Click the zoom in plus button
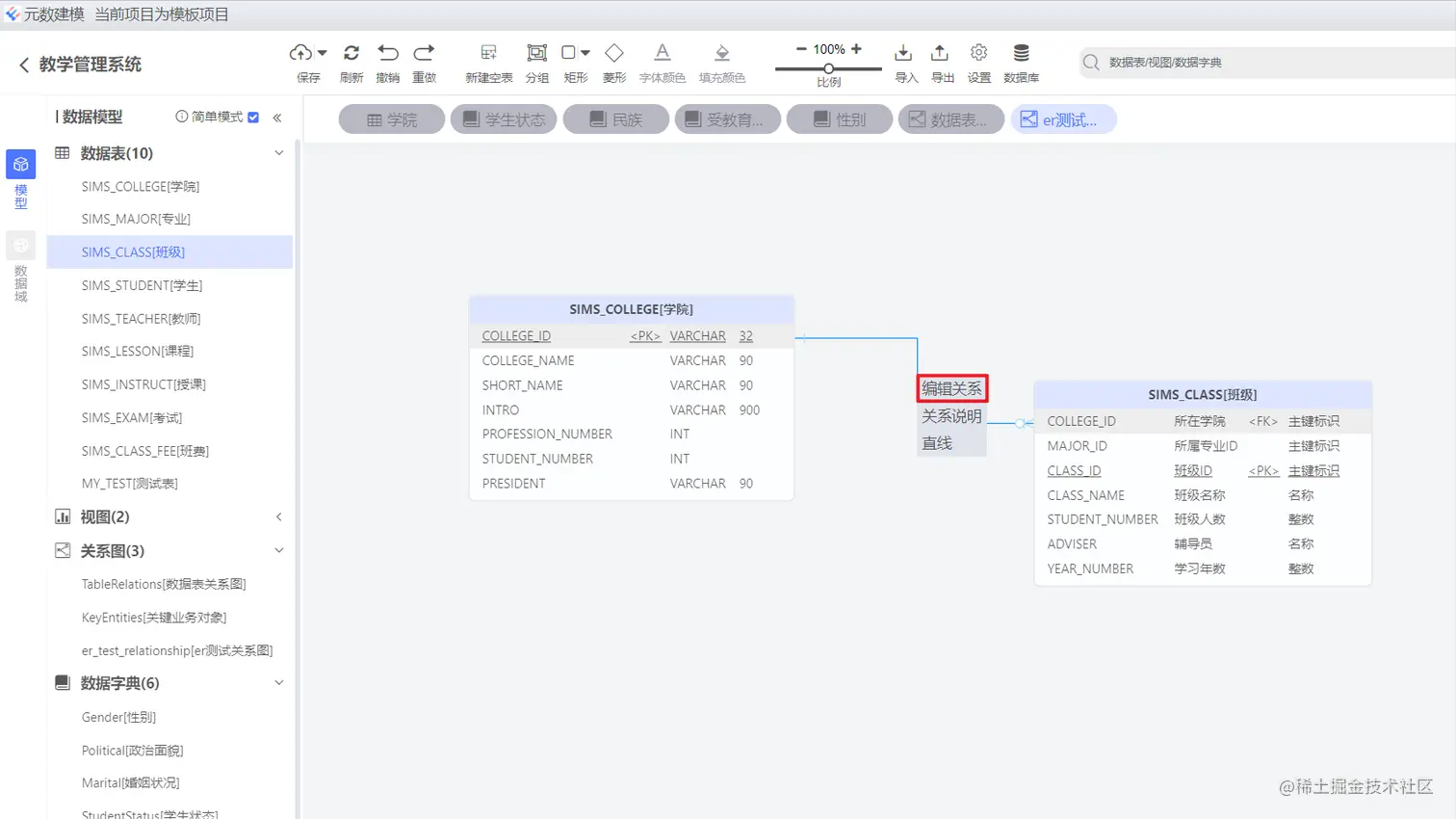Viewport: 1456px width, 819px height. (856, 49)
